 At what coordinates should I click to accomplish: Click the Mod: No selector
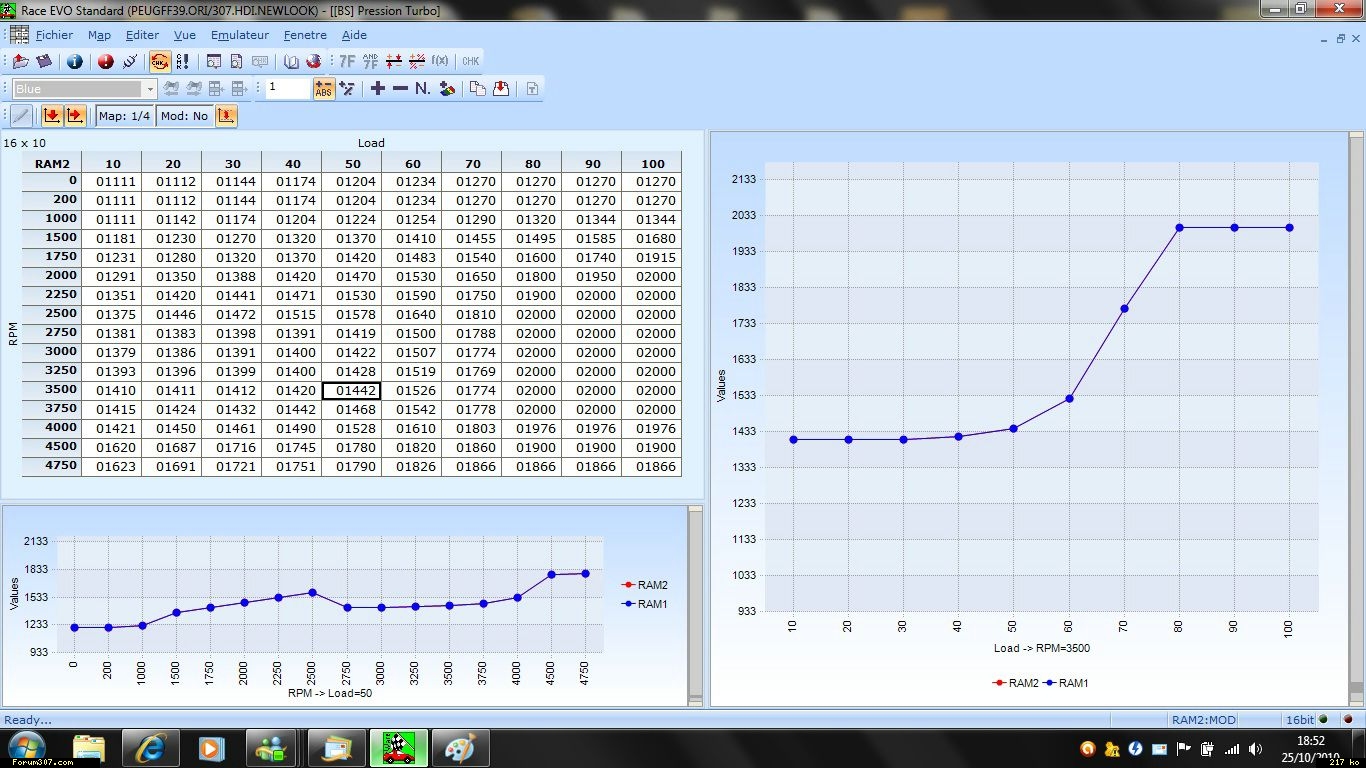tap(184, 116)
